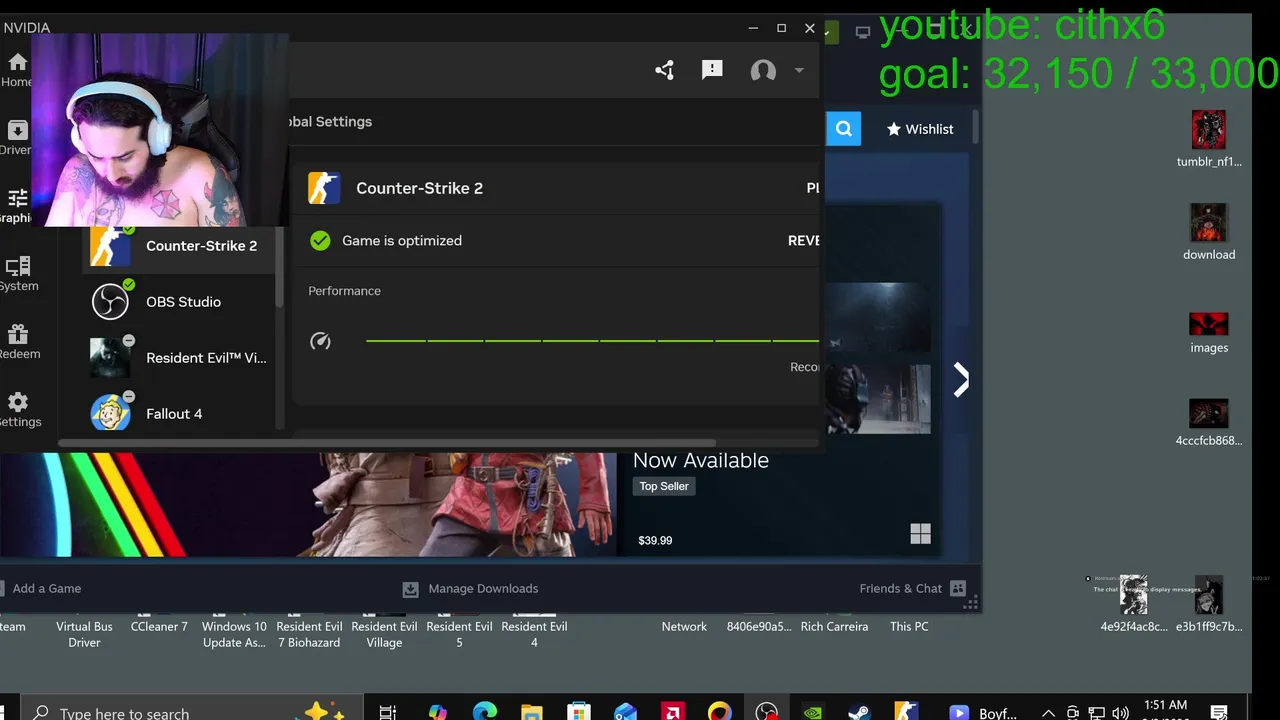Select the Resident Evil Village desktop label
1280x720 pixels.
[384, 634]
